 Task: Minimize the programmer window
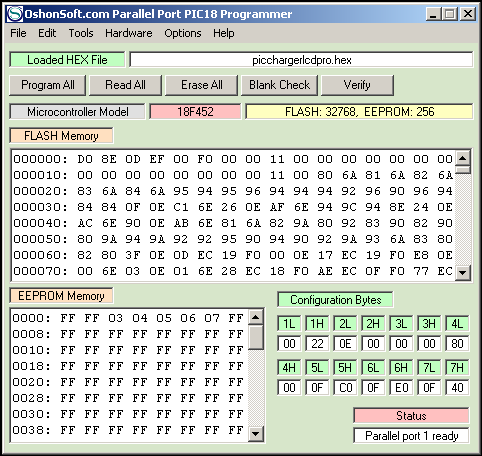click(x=433, y=14)
